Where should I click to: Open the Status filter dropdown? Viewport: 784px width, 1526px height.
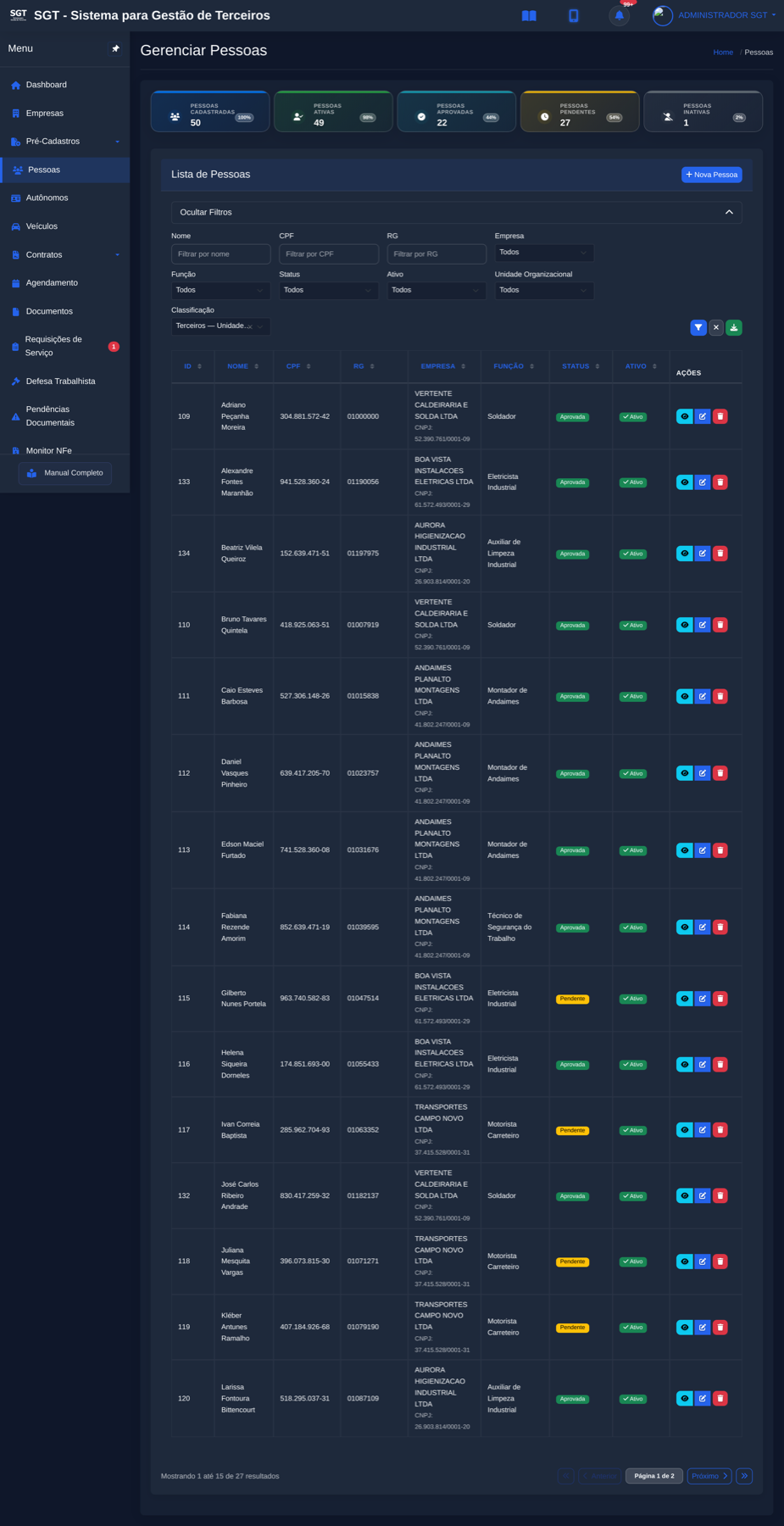(x=329, y=290)
